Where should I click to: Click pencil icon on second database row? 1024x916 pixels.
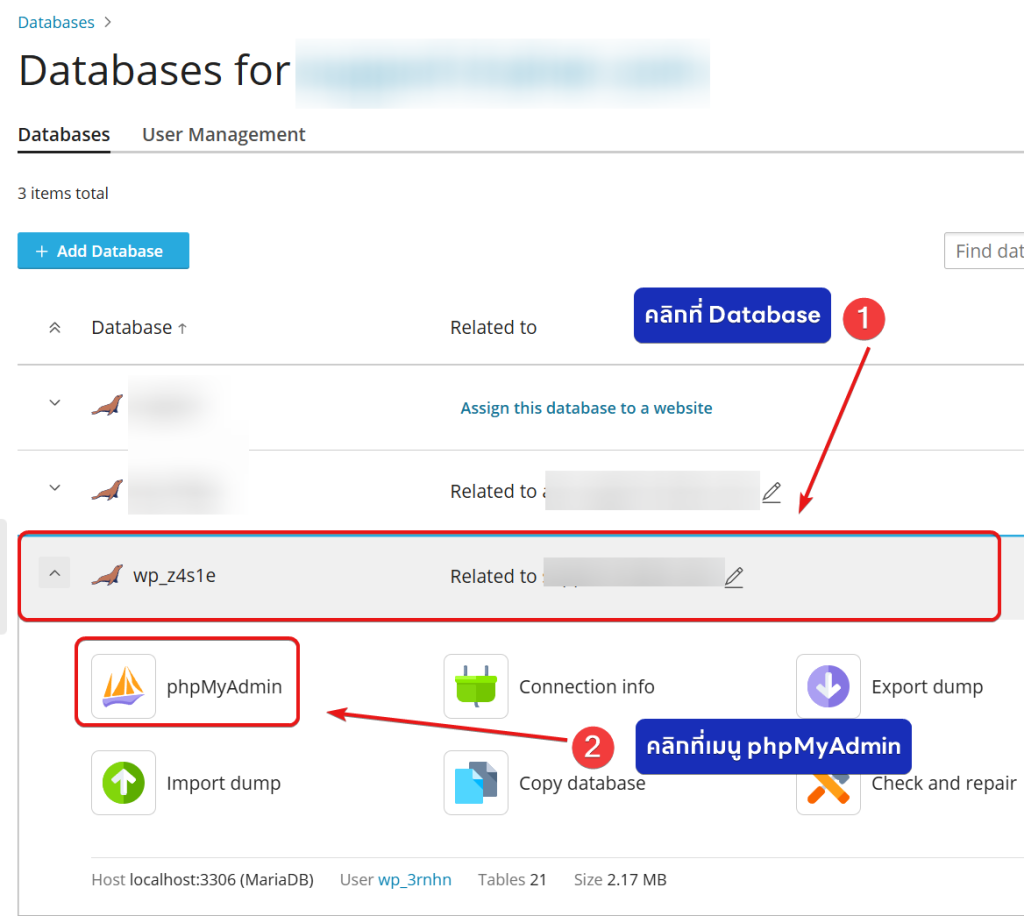771,492
